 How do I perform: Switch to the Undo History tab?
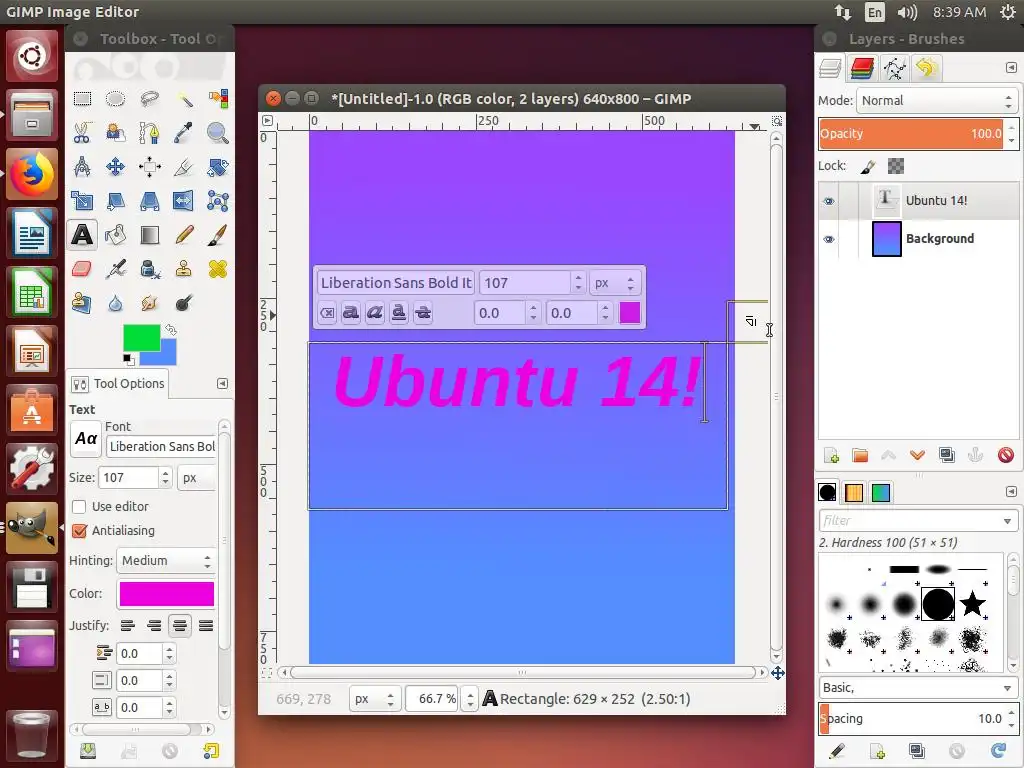[926, 68]
